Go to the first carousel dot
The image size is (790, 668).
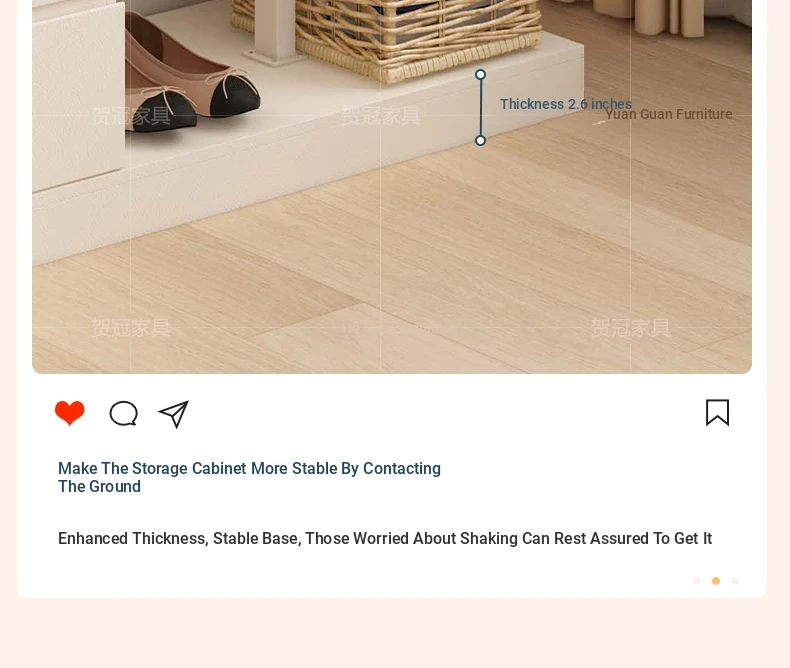697,581
